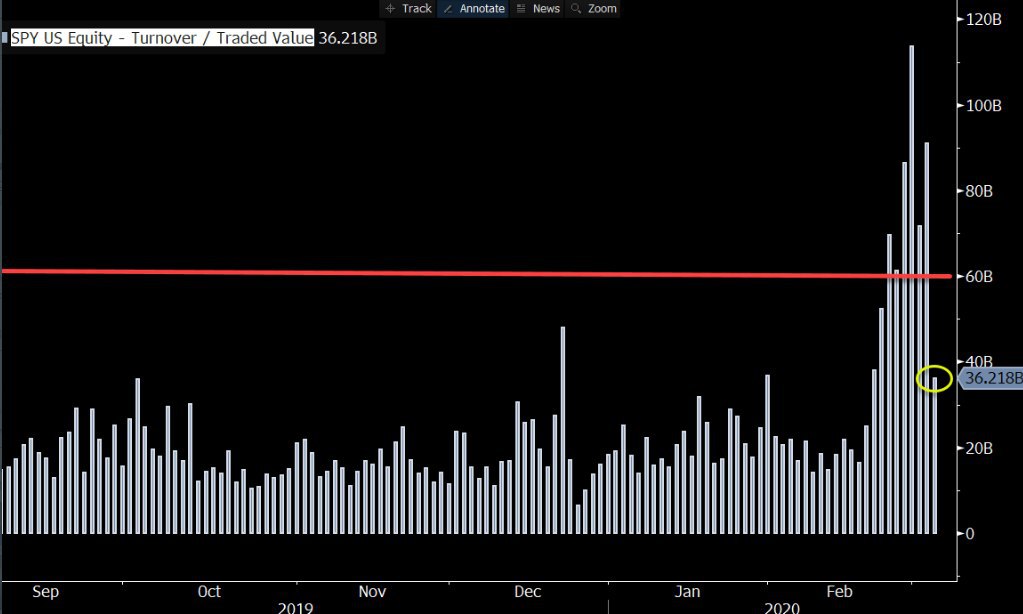Click the SPY US Equity Turnover legend label
The image size is (1023, 614).
pyautogui.click(x=162, y=38)
